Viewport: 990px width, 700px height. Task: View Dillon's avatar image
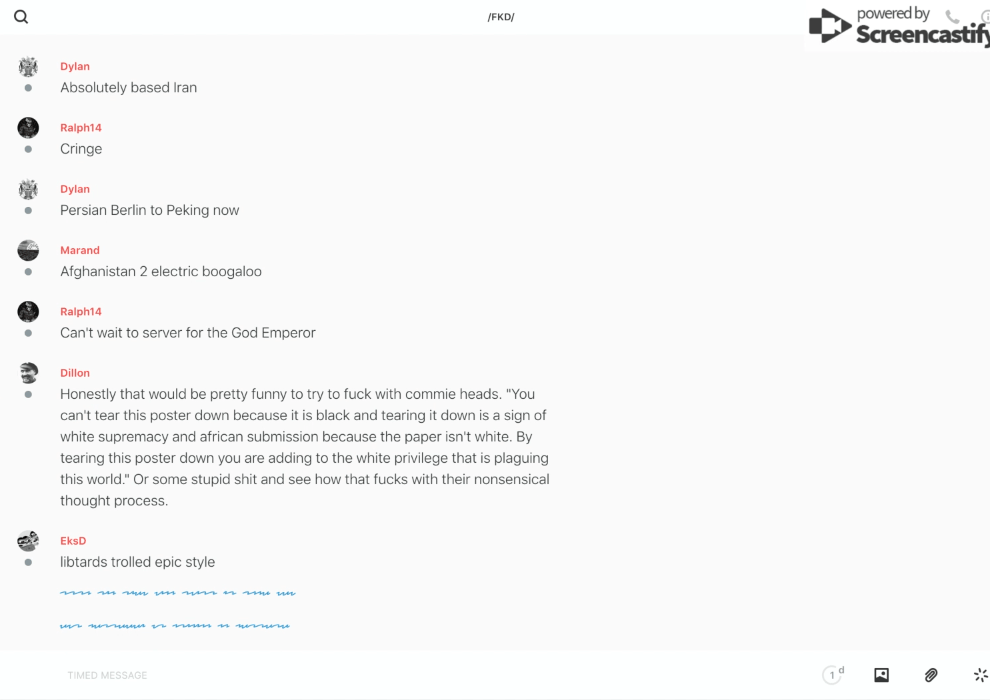[x=28, y=373]
